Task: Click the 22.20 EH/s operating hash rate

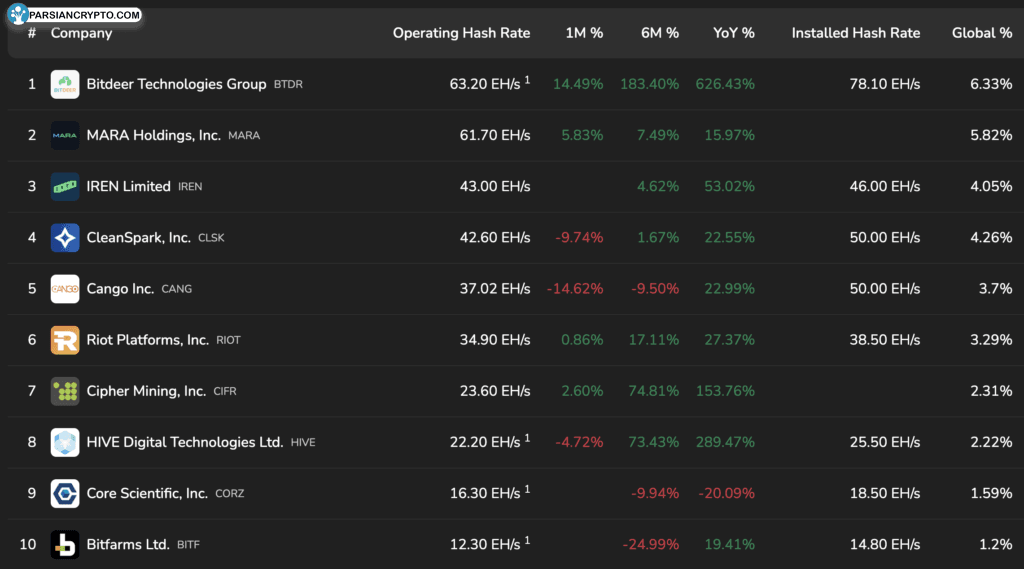Action: pos(485,442)
